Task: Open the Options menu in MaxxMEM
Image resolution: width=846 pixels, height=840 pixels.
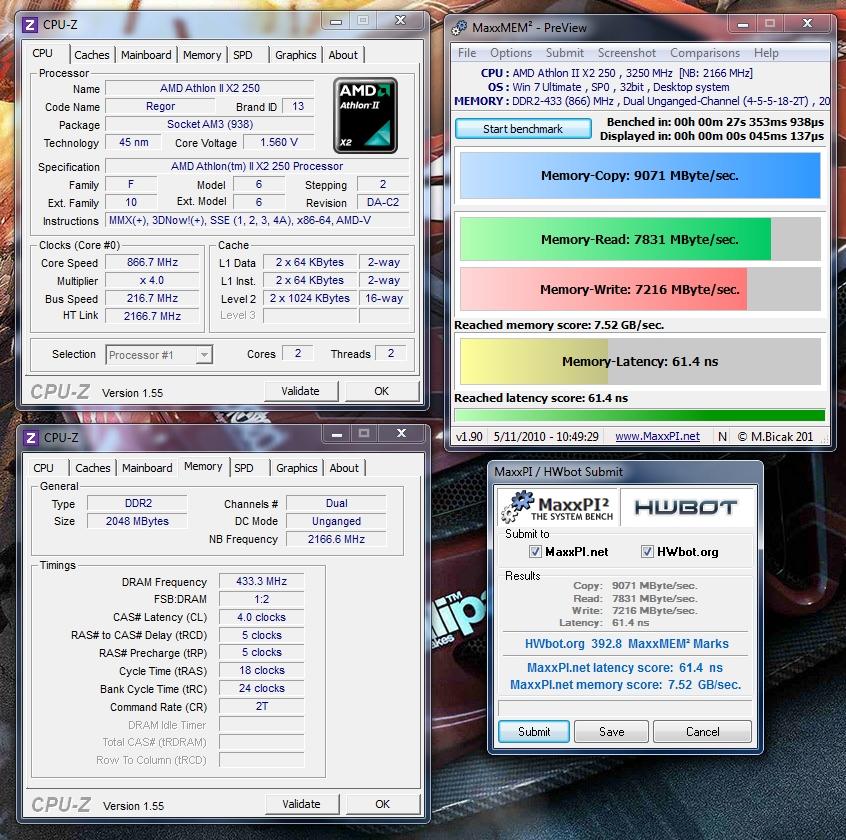Action: click(511, 53)
